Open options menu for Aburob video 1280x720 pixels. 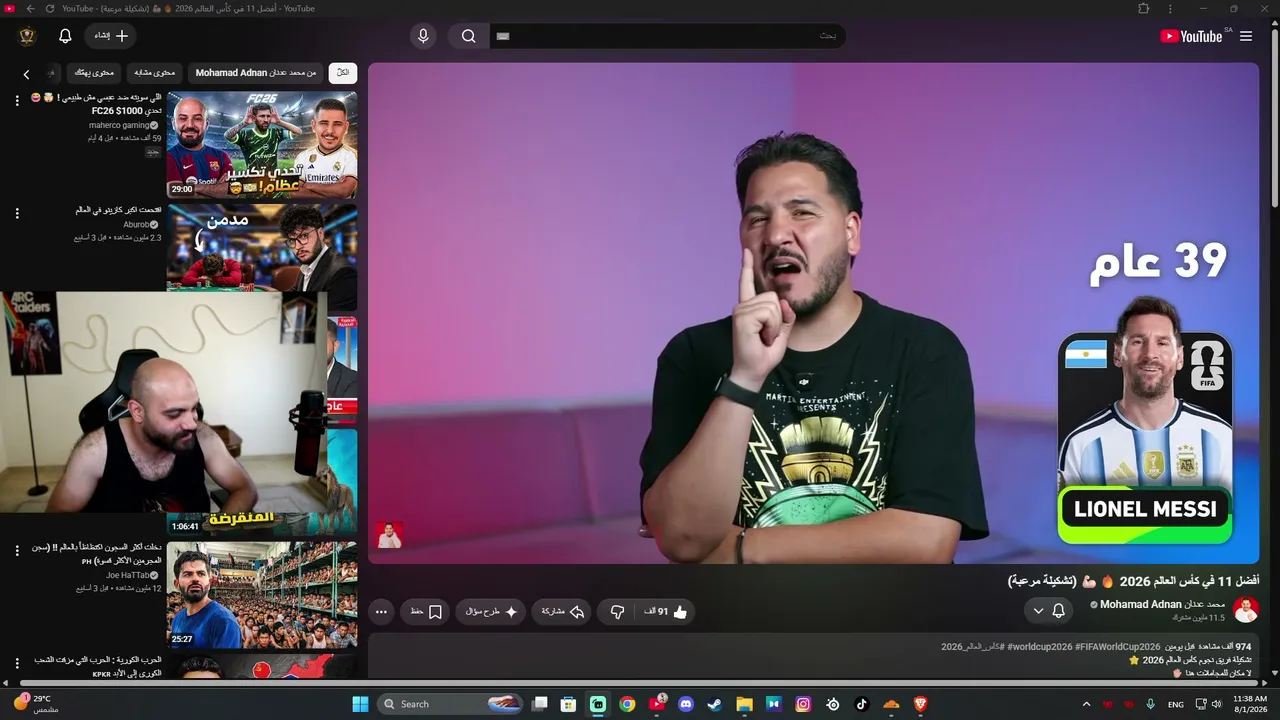pyautogui.click(x=17, y=213)
